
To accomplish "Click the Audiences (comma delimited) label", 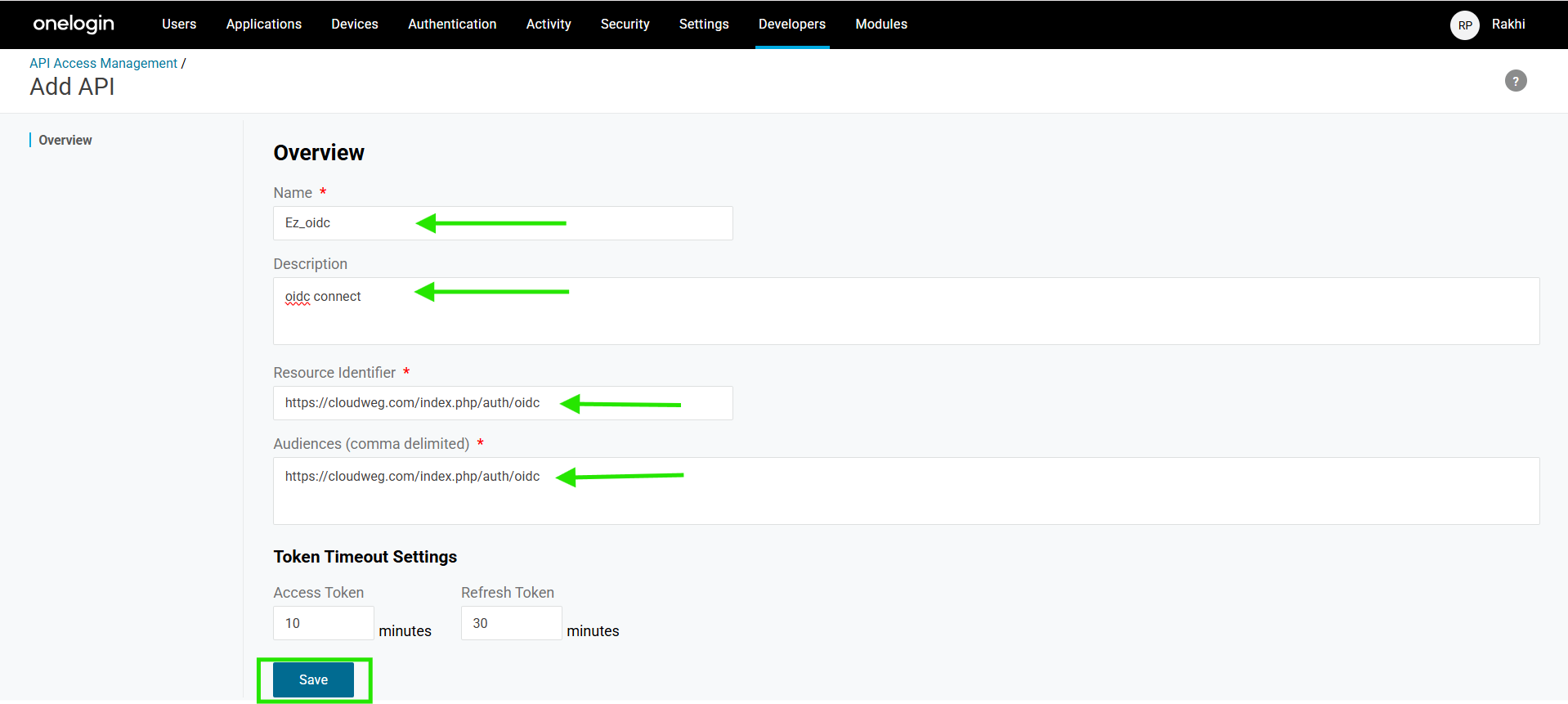I will click(371, 444).
